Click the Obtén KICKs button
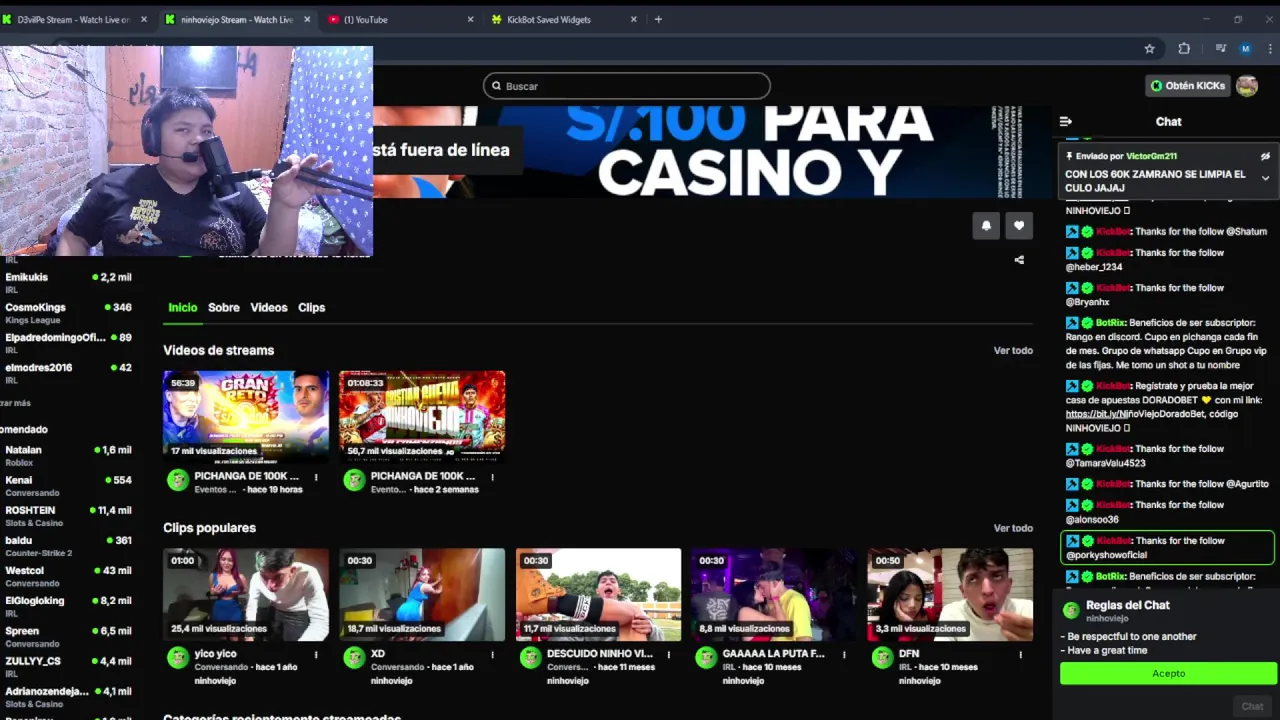1280x720 pixels. click(1187, 86)
